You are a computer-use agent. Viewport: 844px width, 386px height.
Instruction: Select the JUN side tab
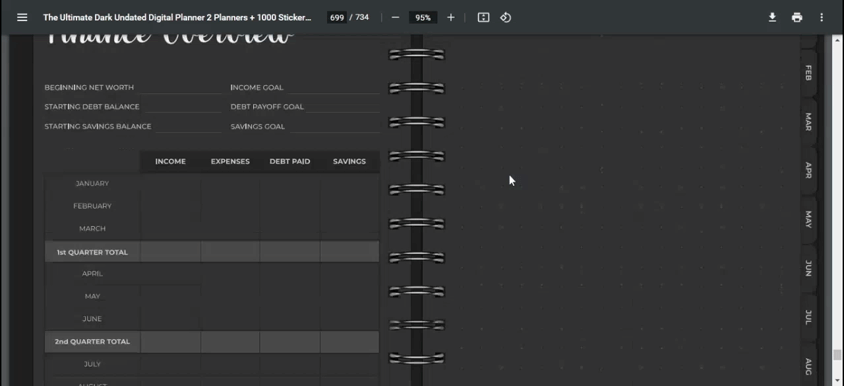point(808,268)
